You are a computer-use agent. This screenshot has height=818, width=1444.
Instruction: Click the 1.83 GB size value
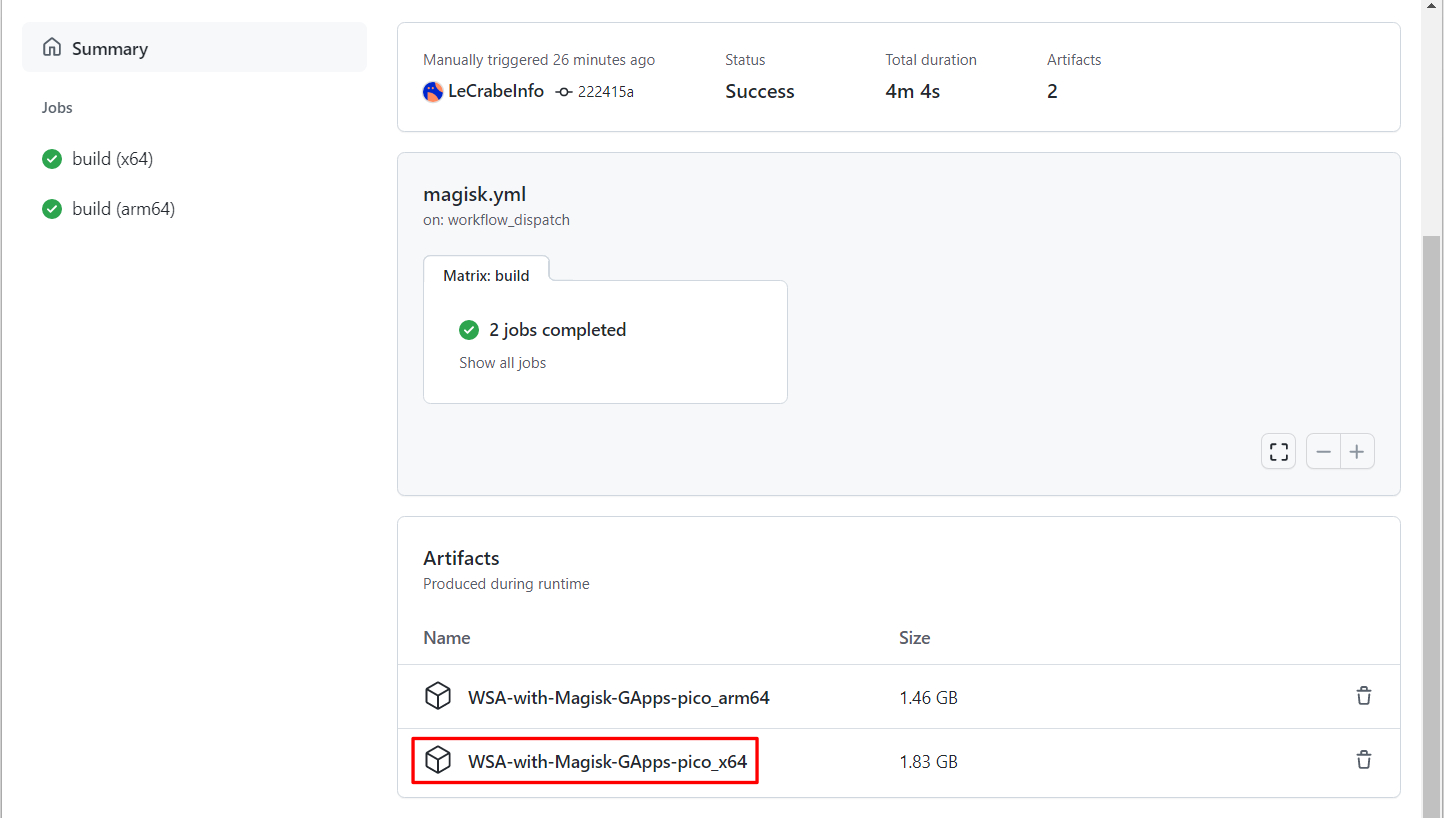[929, 762]
